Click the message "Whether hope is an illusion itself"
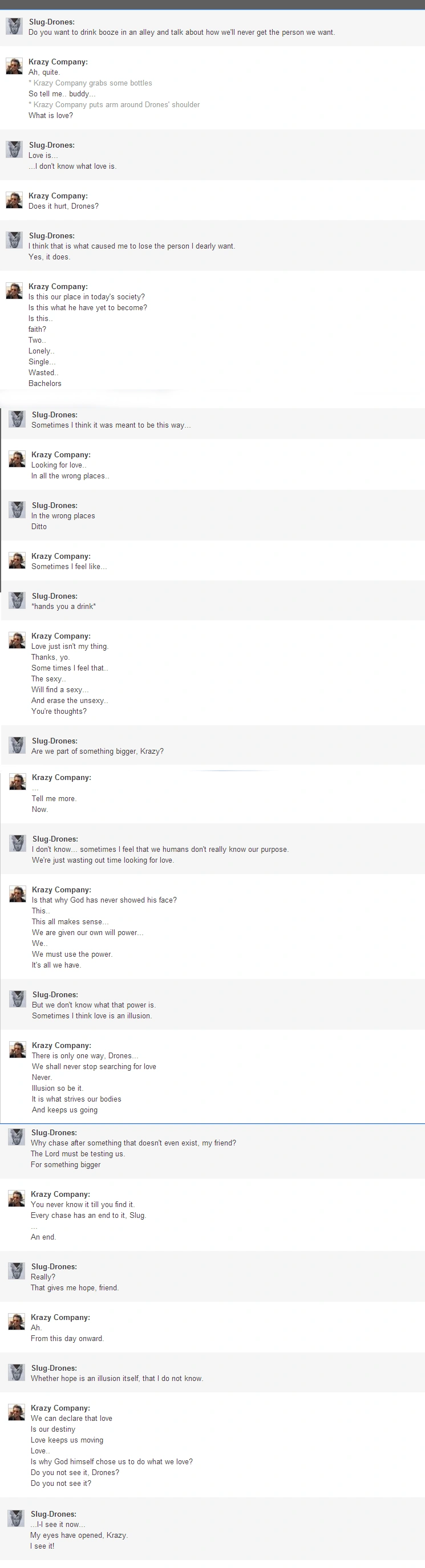 (x=117, y=1378)
